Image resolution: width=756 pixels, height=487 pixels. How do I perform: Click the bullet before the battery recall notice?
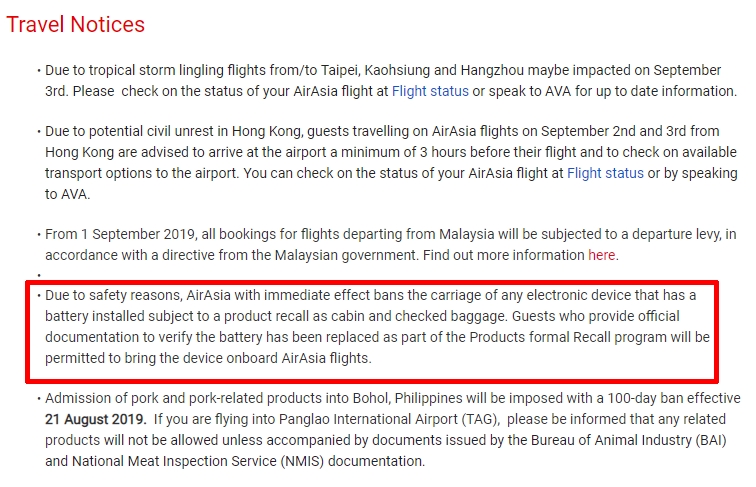(x=39, y=297)
